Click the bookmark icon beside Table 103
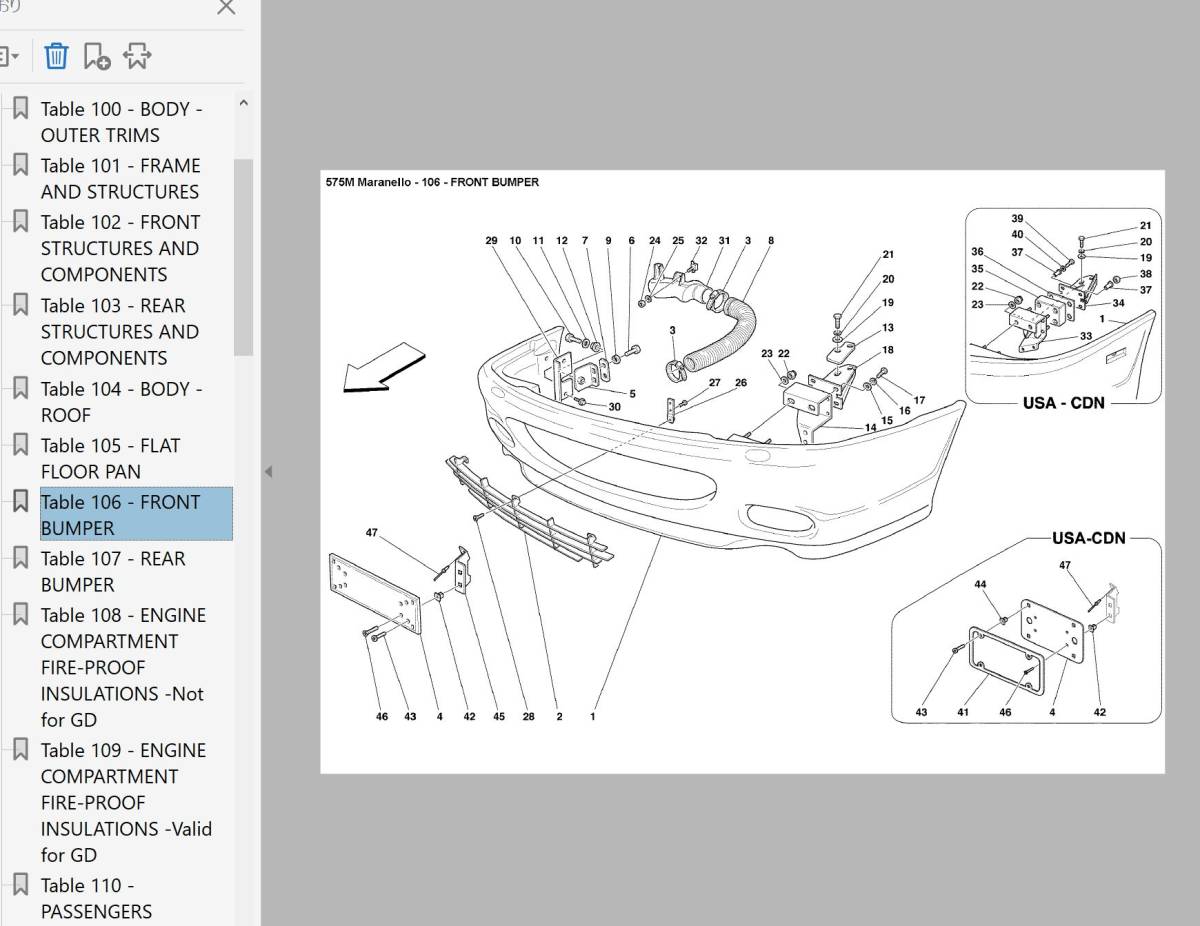Screen dimensions: 1200x926 click(x=20, y=305)
